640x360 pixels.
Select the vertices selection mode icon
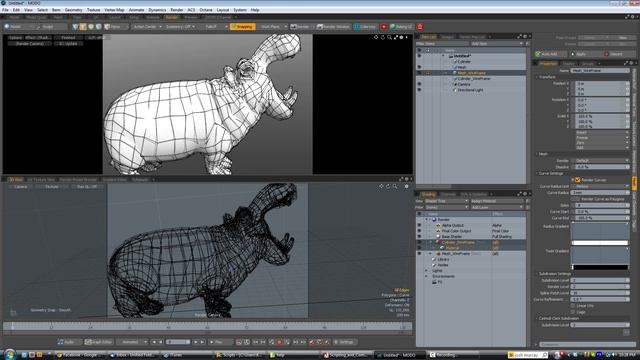(x=76, y=27)
